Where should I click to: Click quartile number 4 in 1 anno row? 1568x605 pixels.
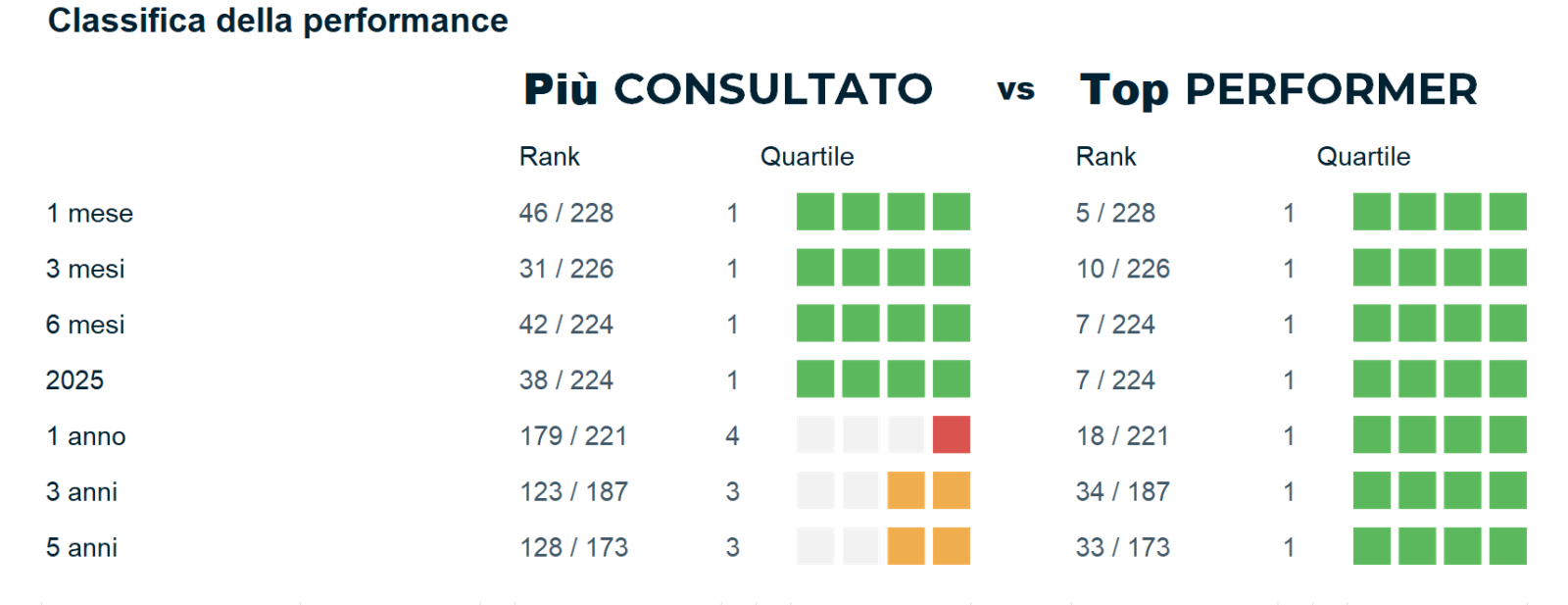pyautogui.click(x=732, y=435)
